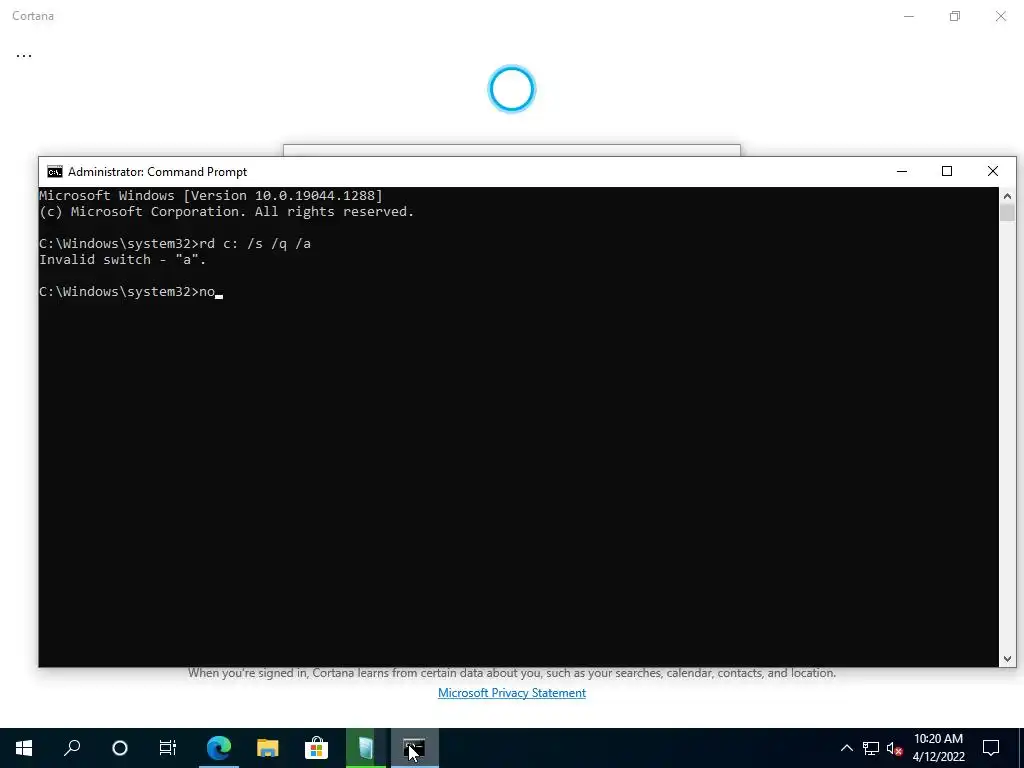Open the Windows Start menu
This screenshot has height=768, width=1024.
[x=24, y=748]
